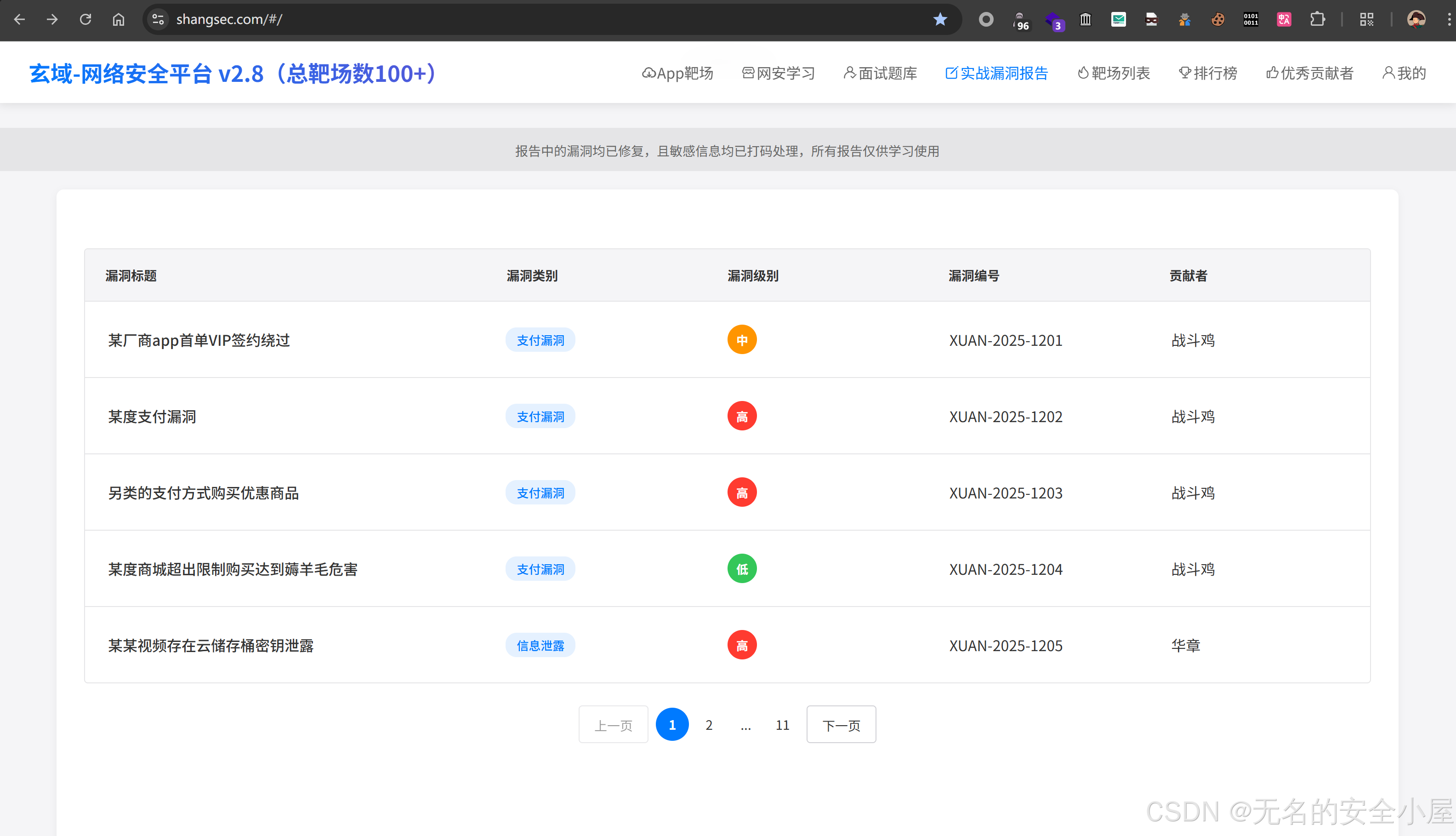Image resolution: width=1456 pixels, height=836 pixels.
Task: Reload the page with refresh icon
Action: tap(85, 19)
